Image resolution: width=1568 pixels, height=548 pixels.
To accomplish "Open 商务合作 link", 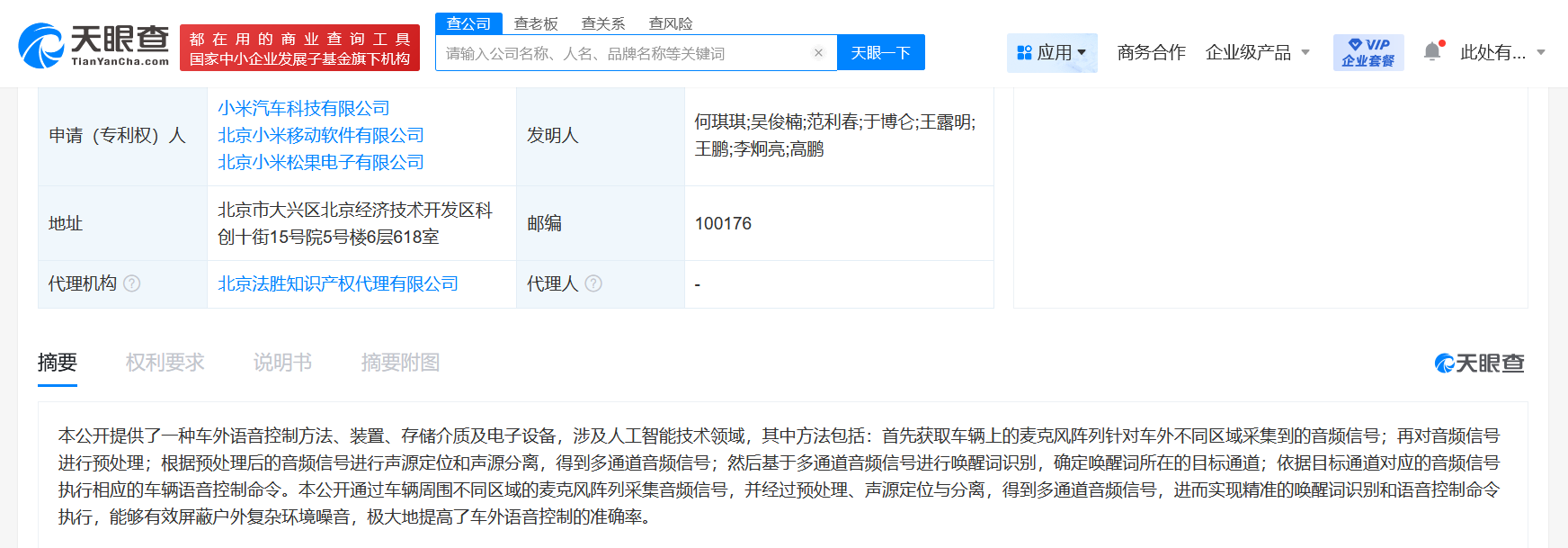I will point(1151,52).
